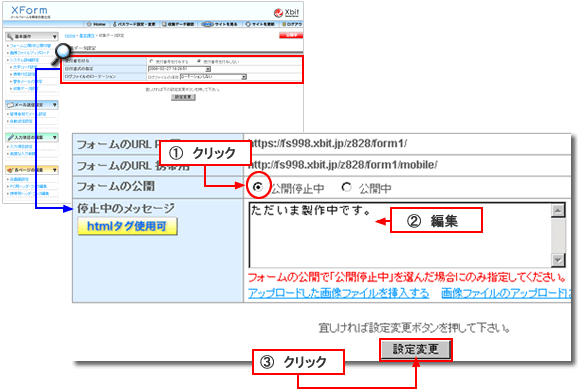Click 画像ファイルのアップロード link

(x=506, y=293)
